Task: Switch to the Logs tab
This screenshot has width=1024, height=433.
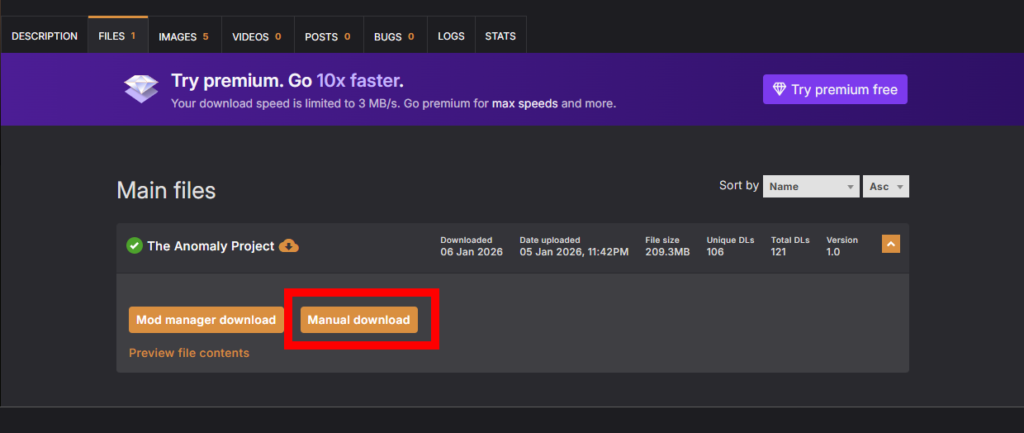Action: tap(451, 37)
